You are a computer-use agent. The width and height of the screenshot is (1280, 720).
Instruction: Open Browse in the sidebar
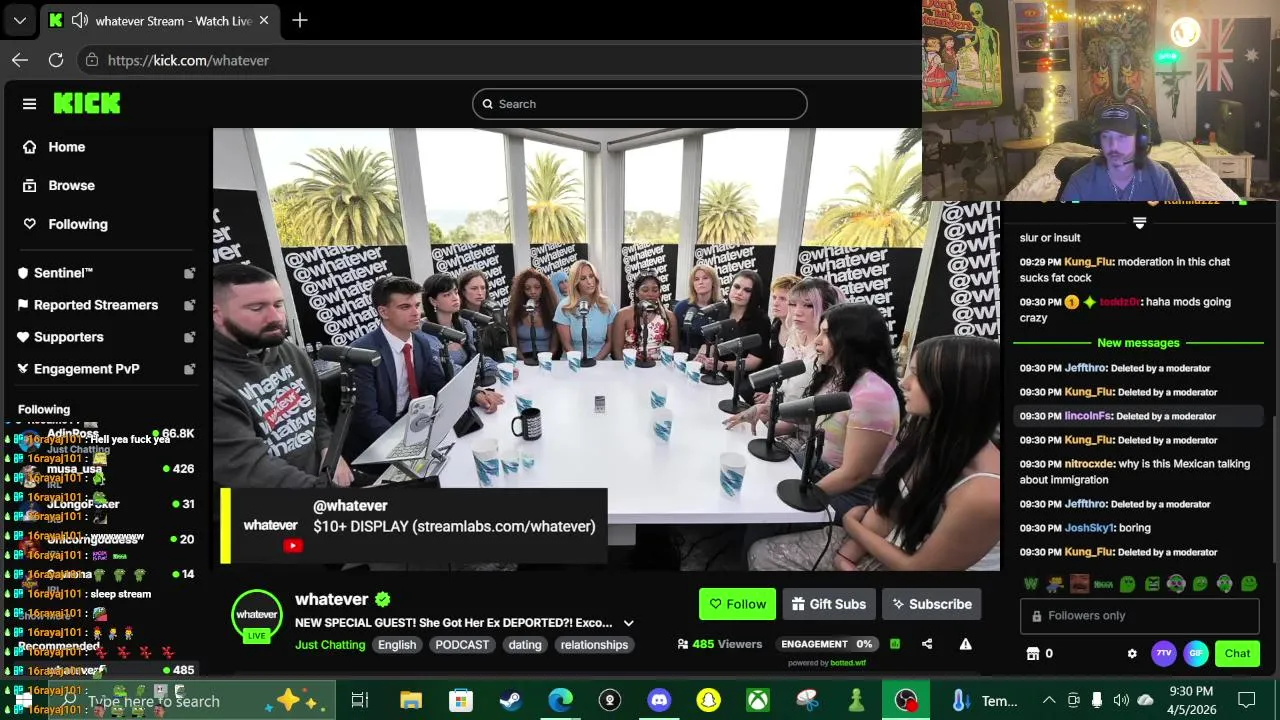[59, 186]
